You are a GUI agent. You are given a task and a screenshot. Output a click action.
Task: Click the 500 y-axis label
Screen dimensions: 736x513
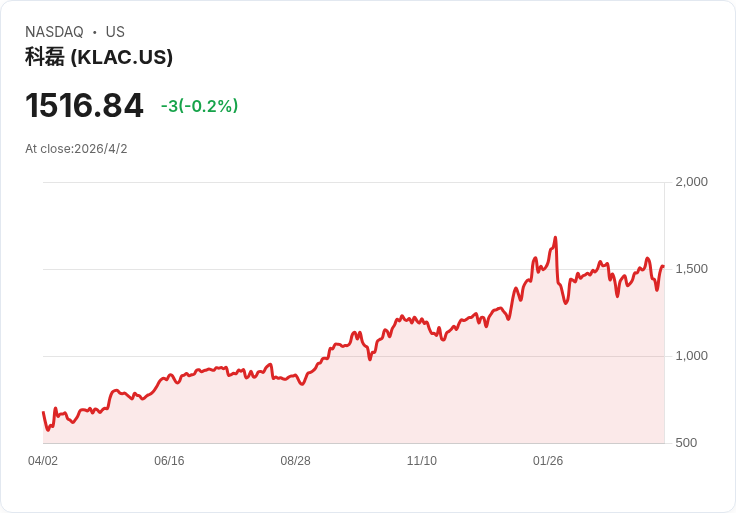click(x=686, y=443)
